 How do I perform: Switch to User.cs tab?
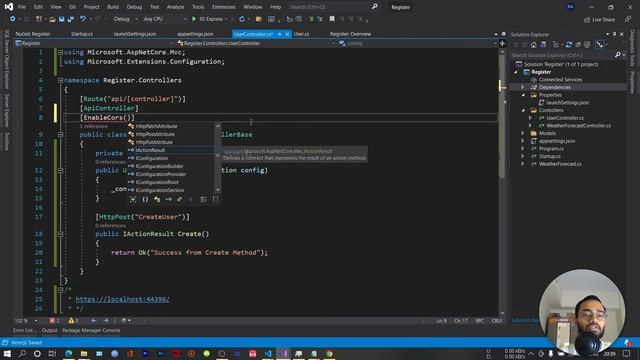point(301,34)
